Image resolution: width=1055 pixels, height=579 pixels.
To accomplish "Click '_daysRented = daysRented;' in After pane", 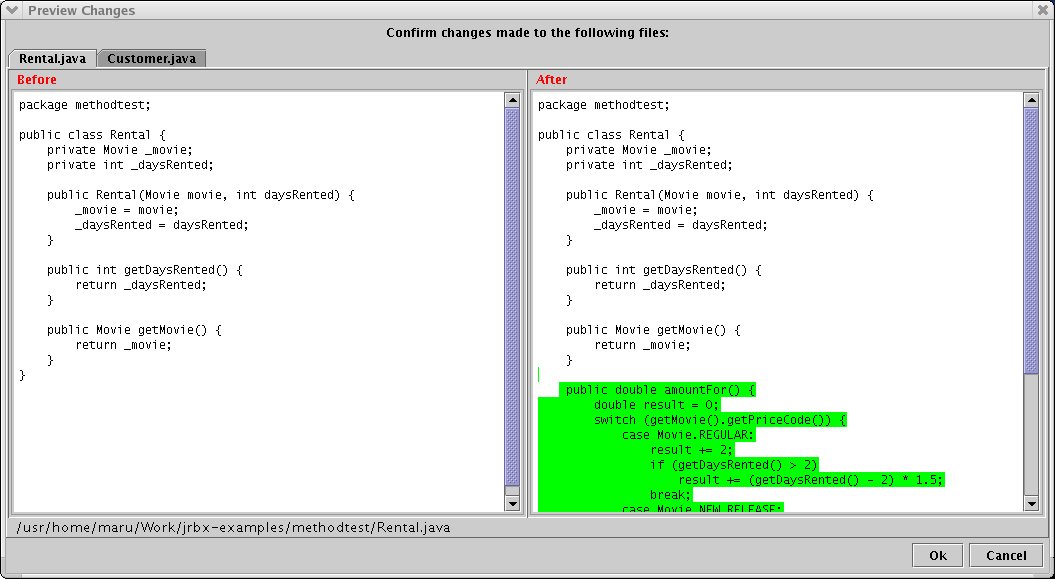I will pos(680,225).
